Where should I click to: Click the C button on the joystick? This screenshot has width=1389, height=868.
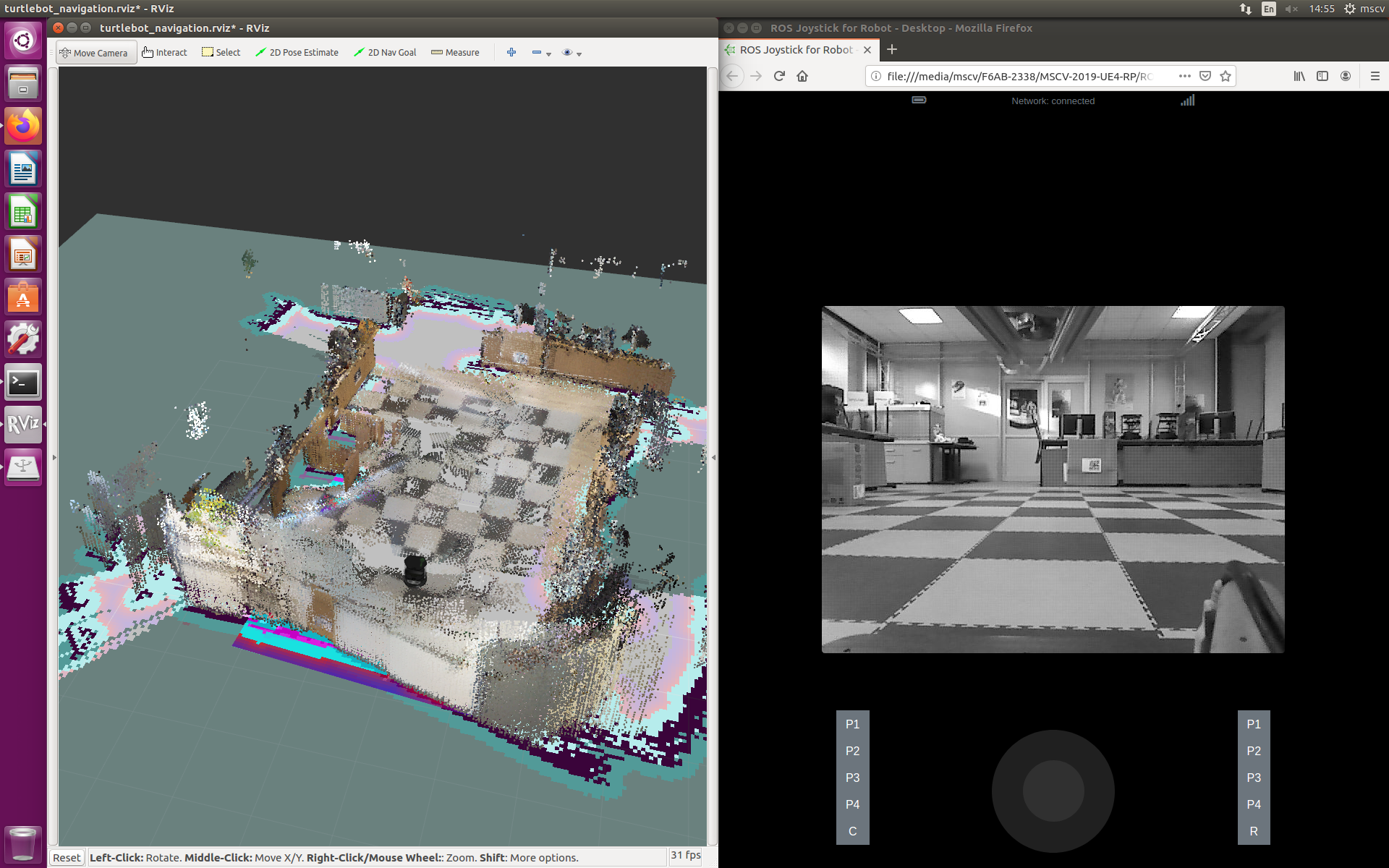(x=852, y=831)
